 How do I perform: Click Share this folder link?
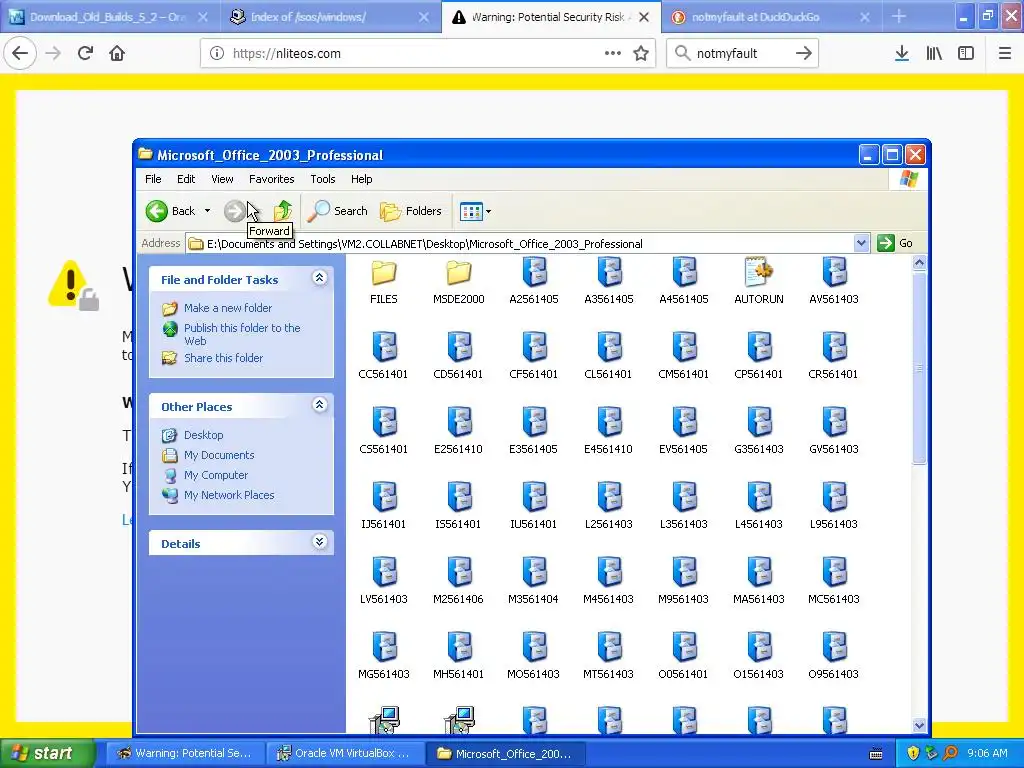[223, 358]
